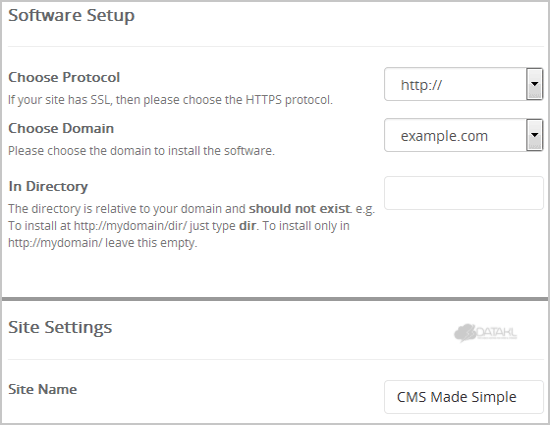Click the domain install hint text
This screenshot has width=550, height=425.
point(141,151)
